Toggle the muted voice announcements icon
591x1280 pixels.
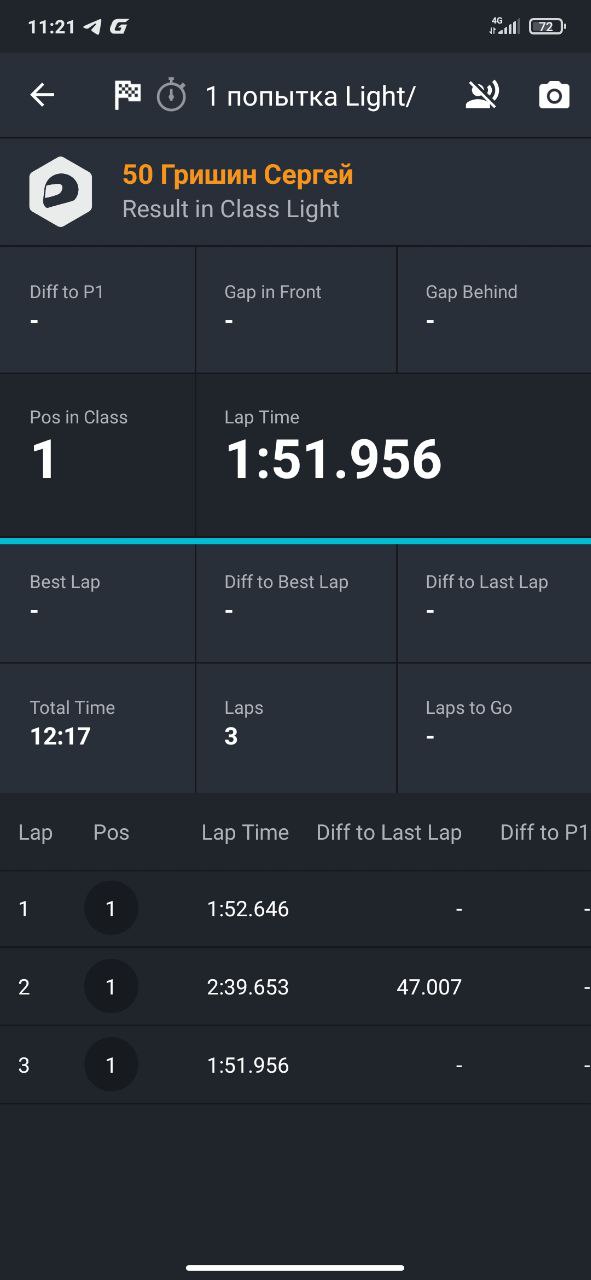click(x=483, y=95)
